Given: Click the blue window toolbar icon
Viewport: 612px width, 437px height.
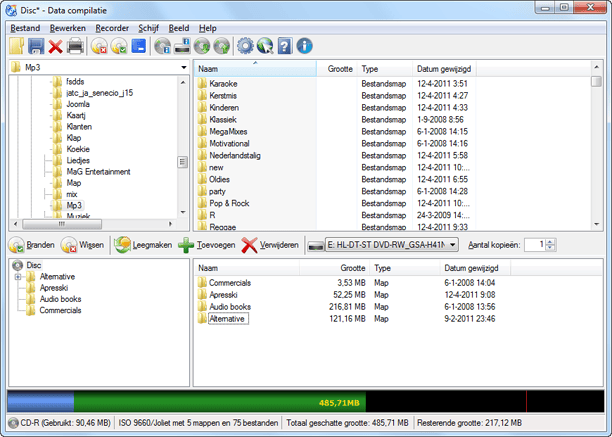Looking at the screenshot, I should click(139, 46).
